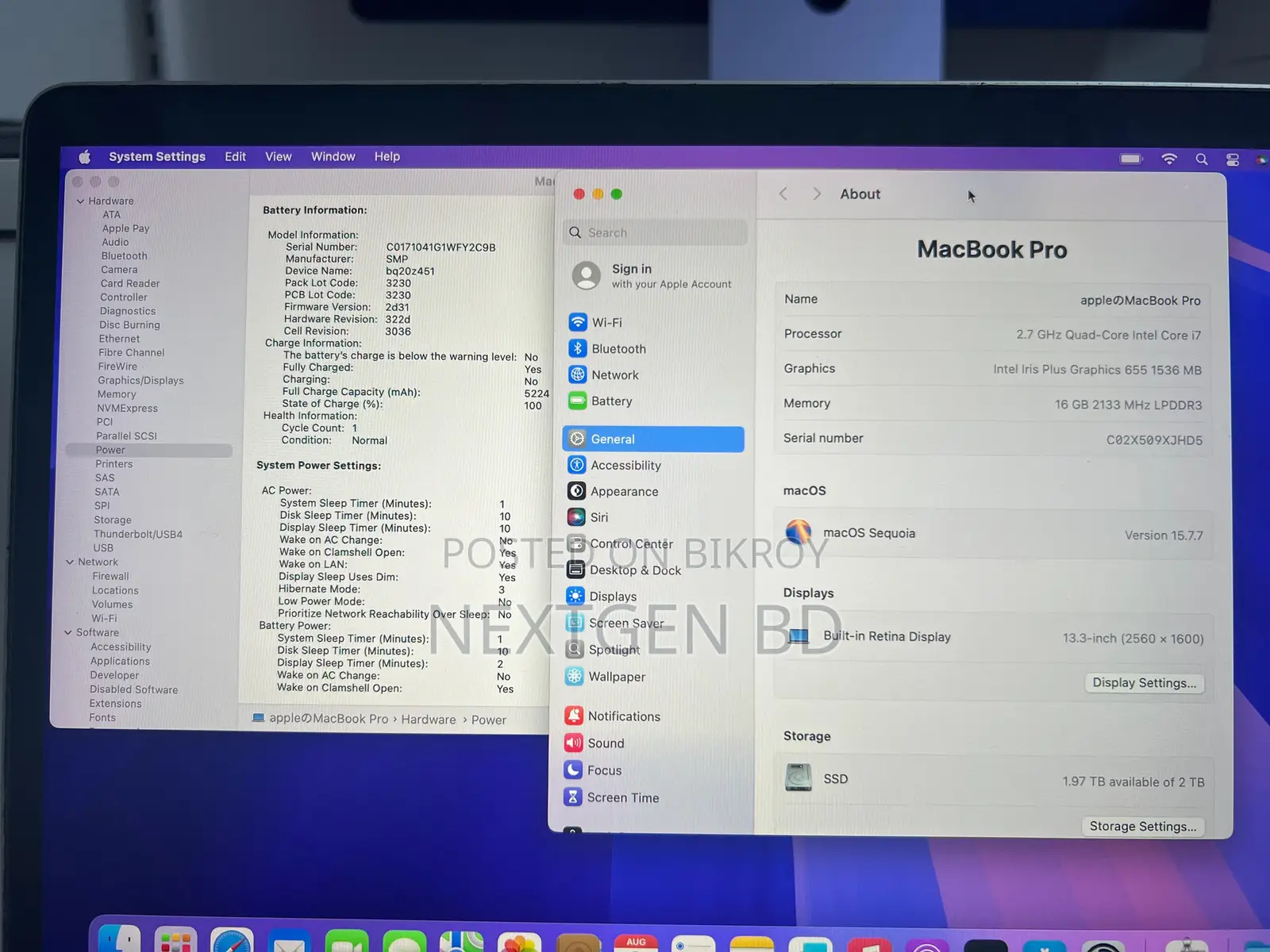Select the Network globe icon in System Settings
This screenshot has width=1270, height=952.
[578, 374]
